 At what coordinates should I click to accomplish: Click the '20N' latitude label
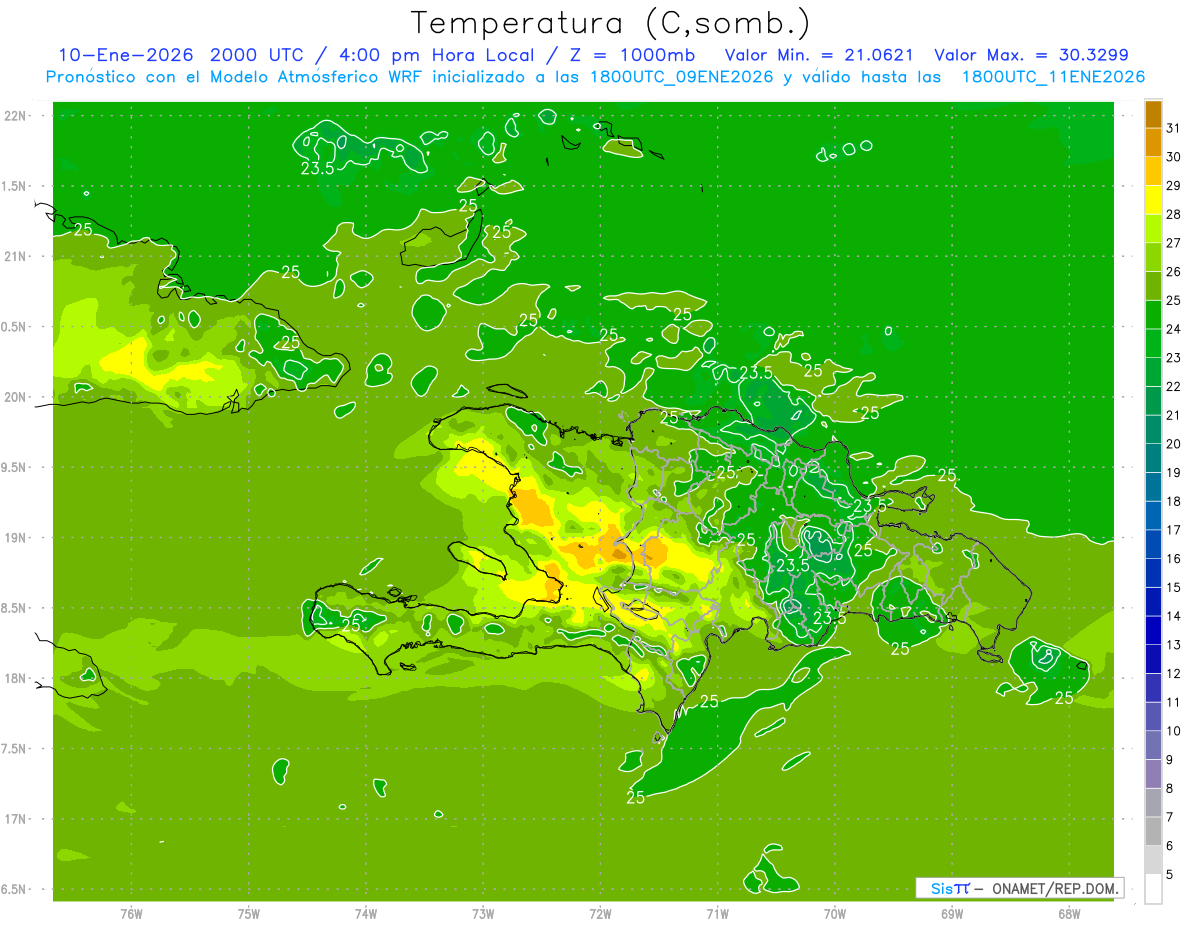16,397
